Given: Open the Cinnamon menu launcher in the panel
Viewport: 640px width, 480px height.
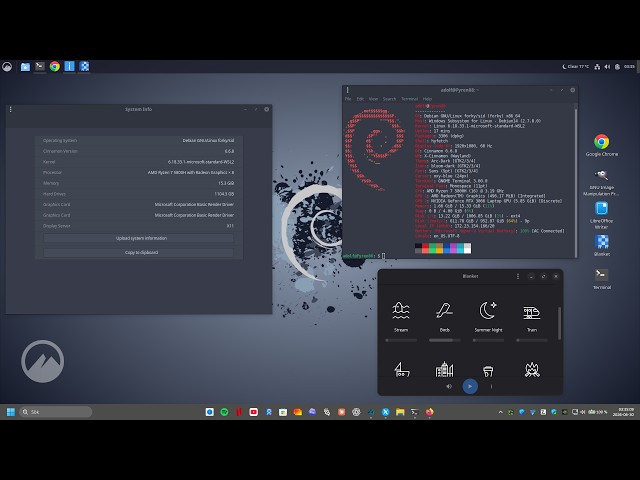Looking at the screenshot, I should pyautogui.click(x=7, y=67).
